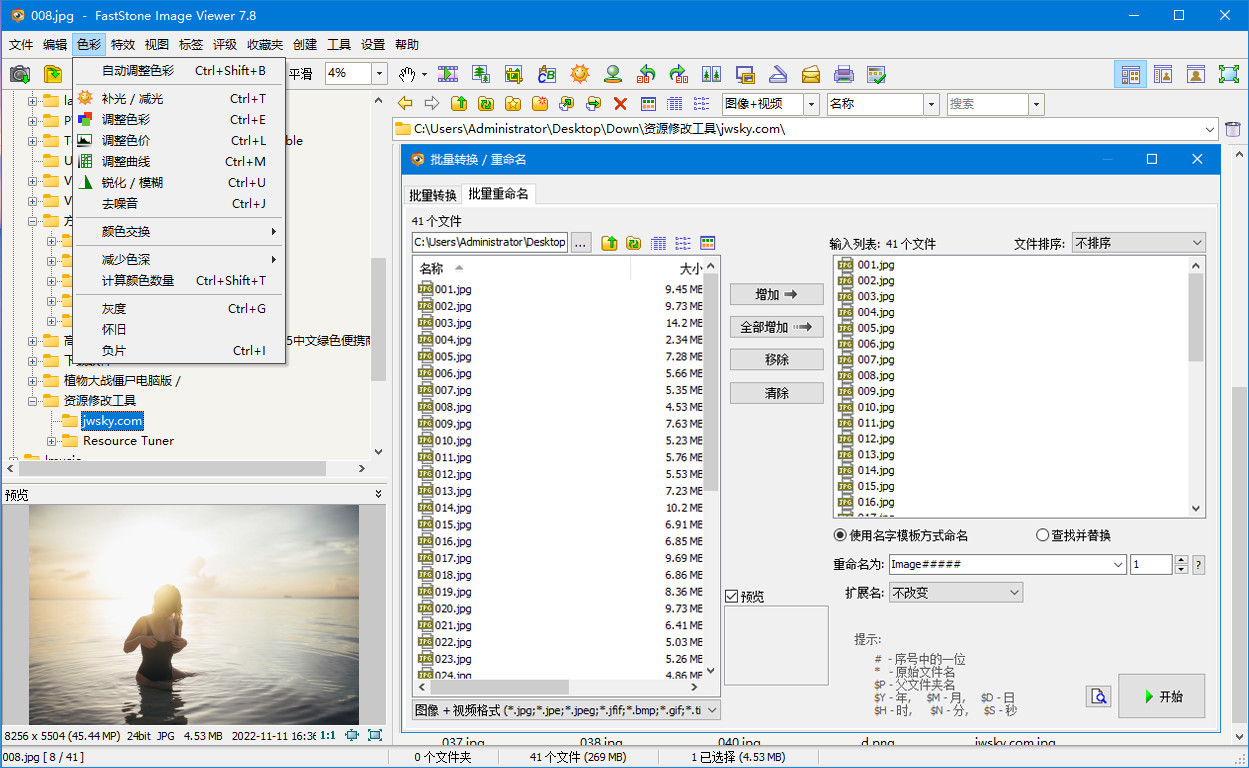Select the Rotate Right 90 toolbar icon
Viewport: 1249px width, 768px height.
tap(680, 73)
